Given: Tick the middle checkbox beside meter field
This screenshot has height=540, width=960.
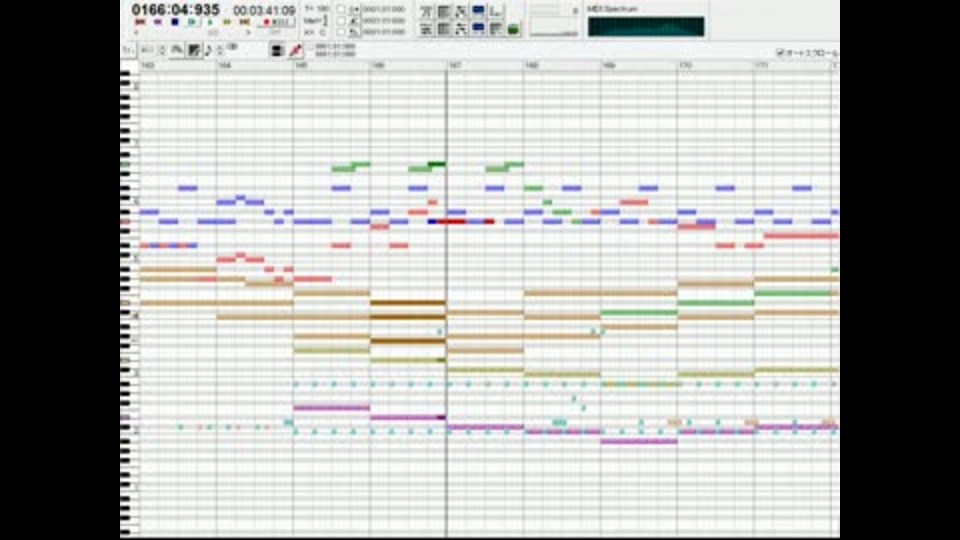Looking at the screenshot, I should point(340,21).
